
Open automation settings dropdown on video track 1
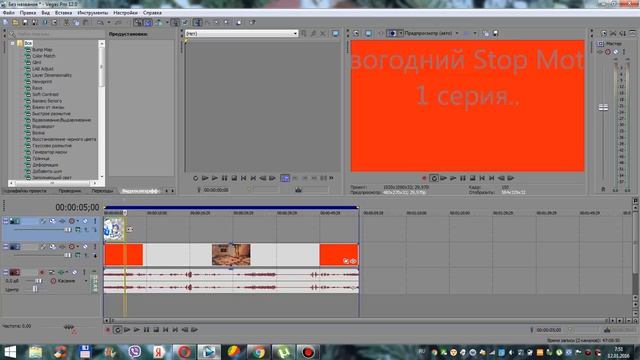click(78, 221)
